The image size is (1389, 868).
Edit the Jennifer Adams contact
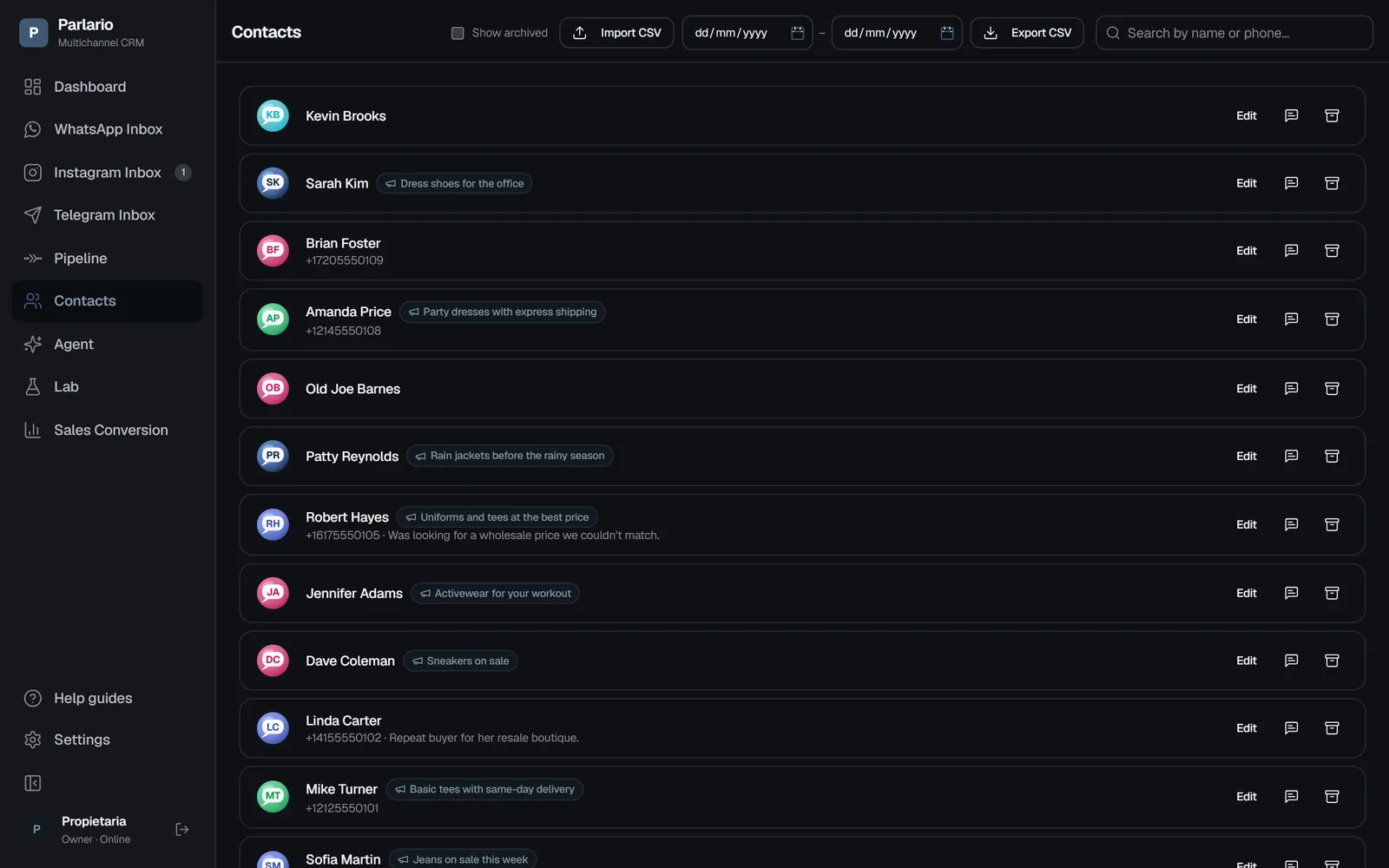(x=1247, y=593)
